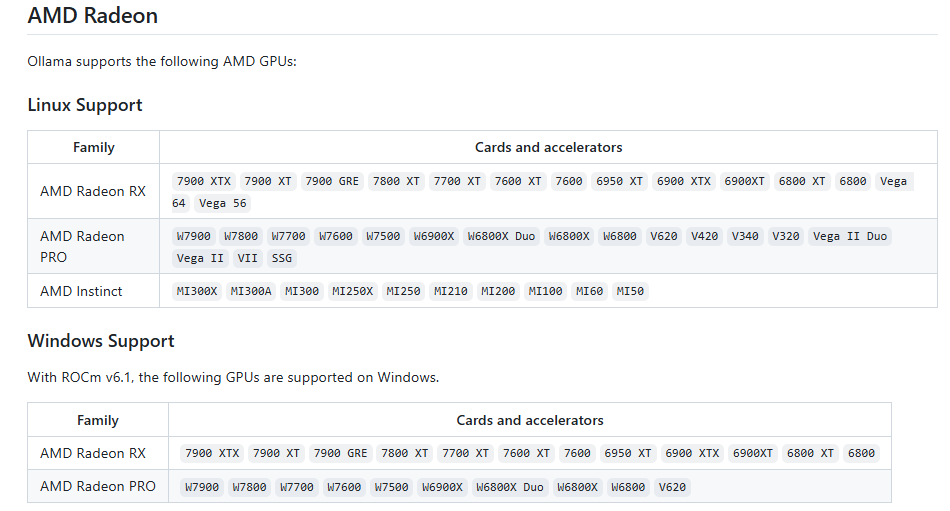Select the MI210 label
This screenshot has width=950, height=511.
pos(450,291)
